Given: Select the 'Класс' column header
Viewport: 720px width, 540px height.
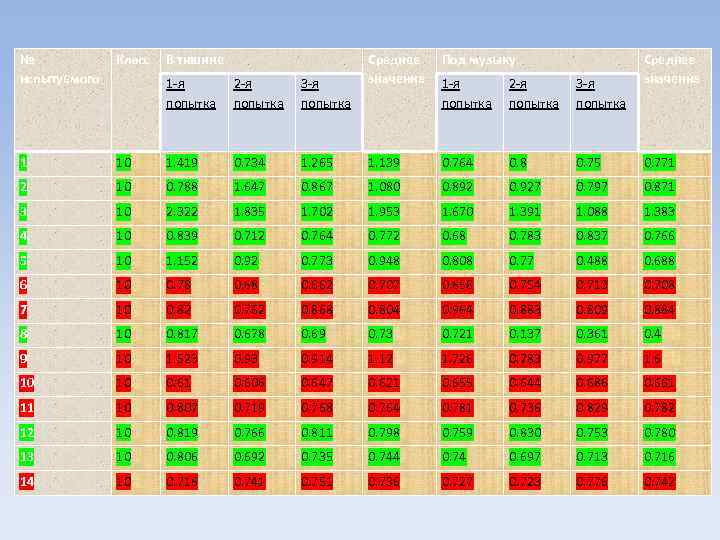Looking at the screenshot, I should (132, 60).
